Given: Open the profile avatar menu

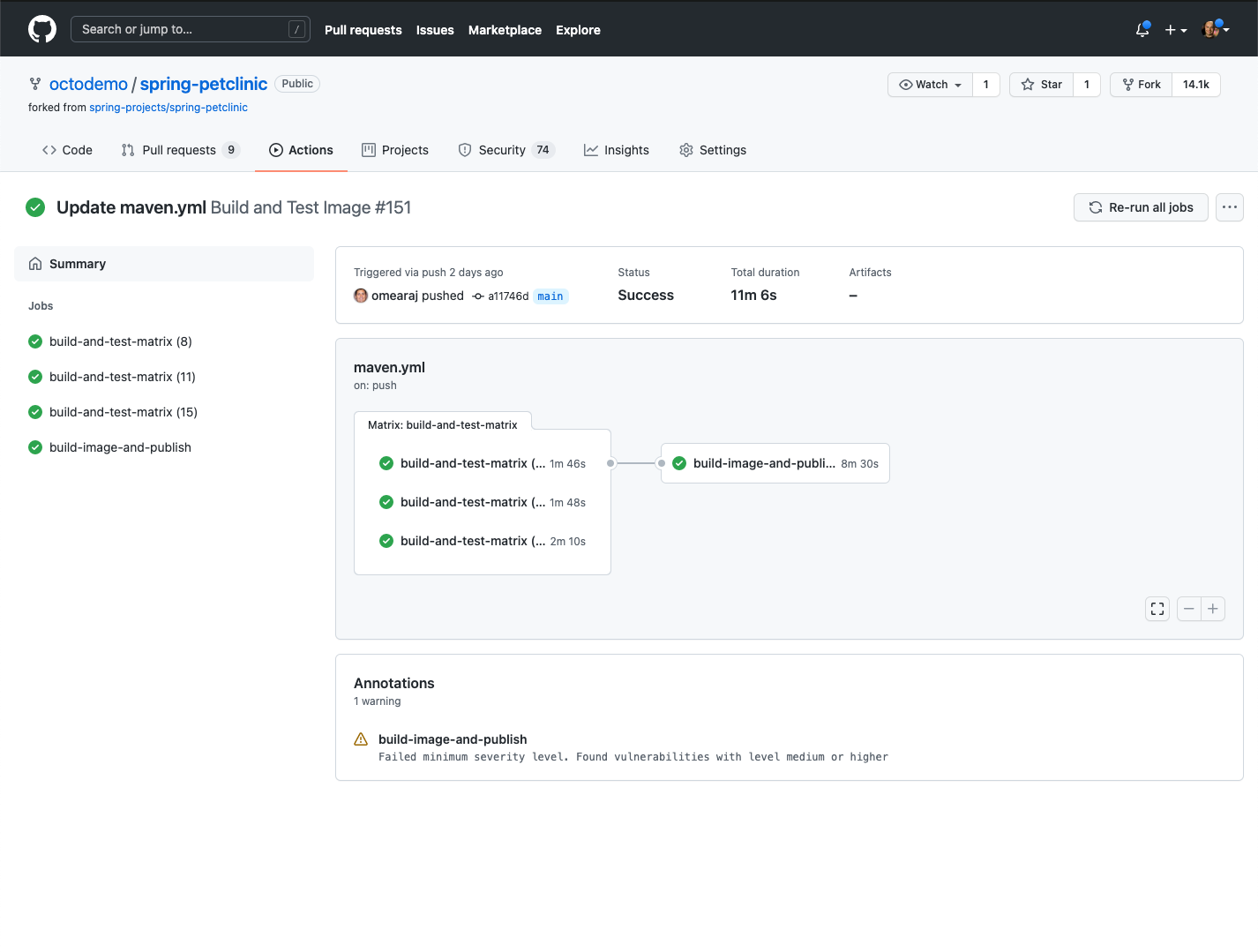Looking at the screenshot, I should tap(1215, 29).
